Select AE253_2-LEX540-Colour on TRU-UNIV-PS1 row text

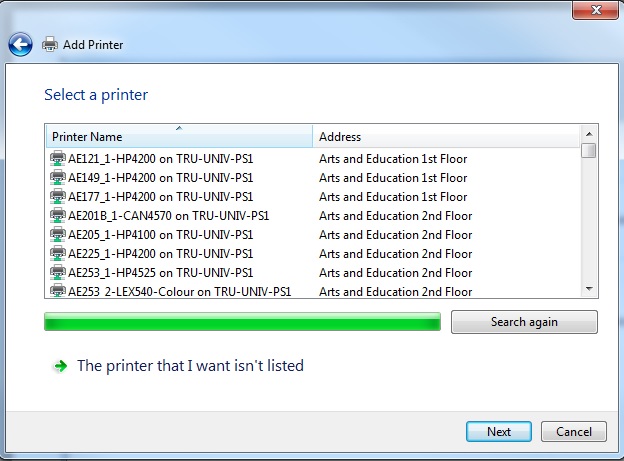(x=179, y=291)
